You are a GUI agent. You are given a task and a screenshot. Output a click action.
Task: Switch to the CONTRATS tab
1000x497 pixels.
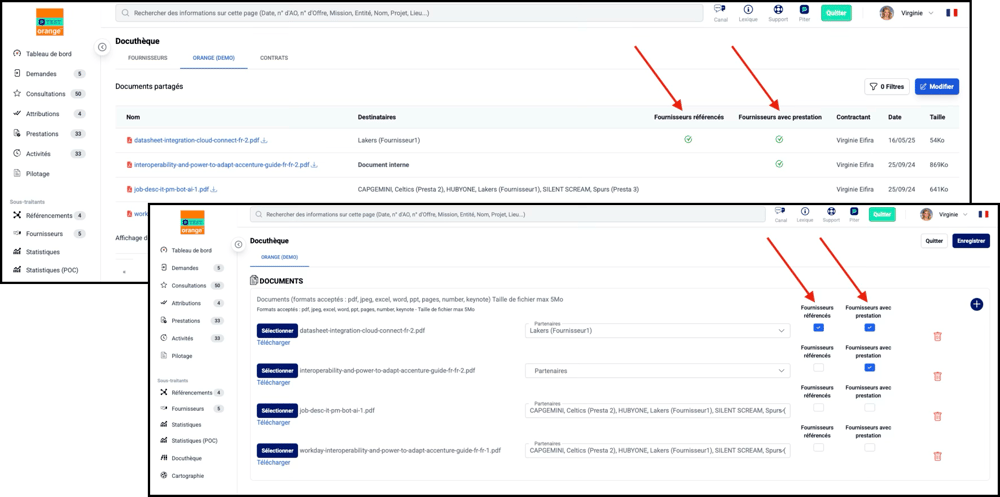274,58
